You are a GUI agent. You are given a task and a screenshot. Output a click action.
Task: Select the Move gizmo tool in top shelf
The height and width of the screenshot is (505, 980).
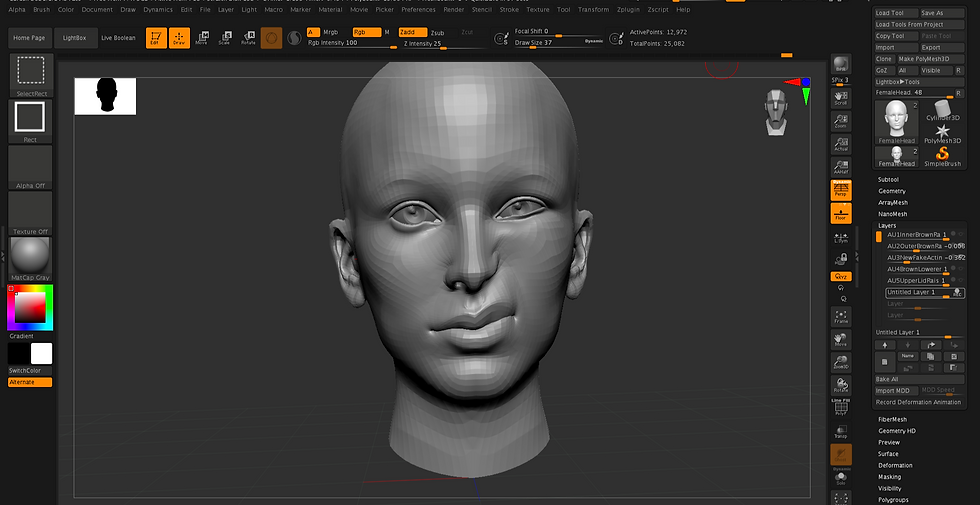click(x=202, y=38)
